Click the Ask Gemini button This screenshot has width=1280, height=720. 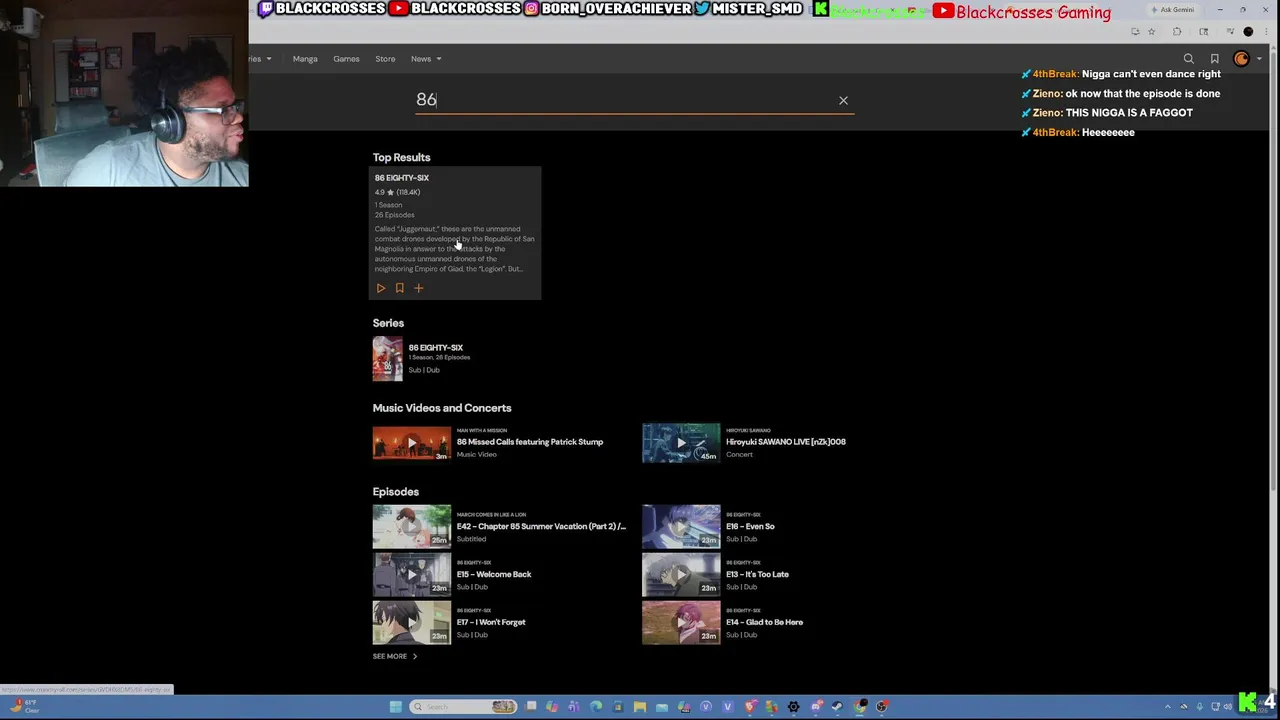tap(1173, 10)
